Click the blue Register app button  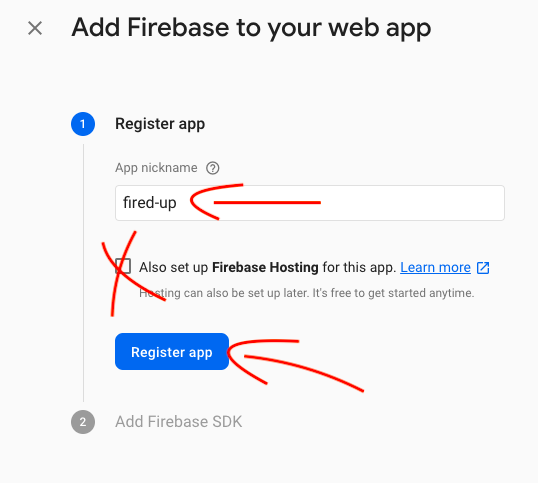click(172, 352)
